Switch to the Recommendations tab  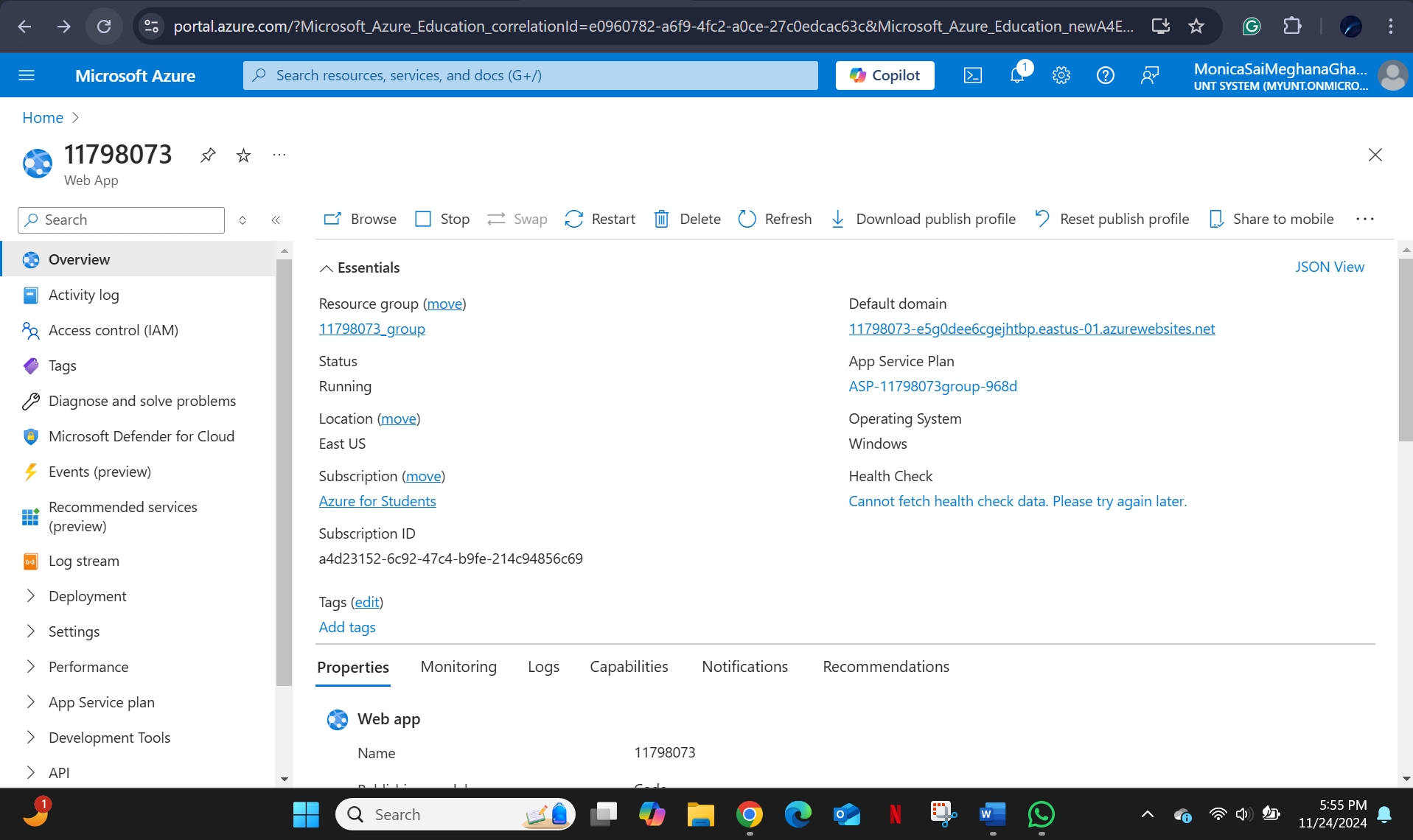886,667
